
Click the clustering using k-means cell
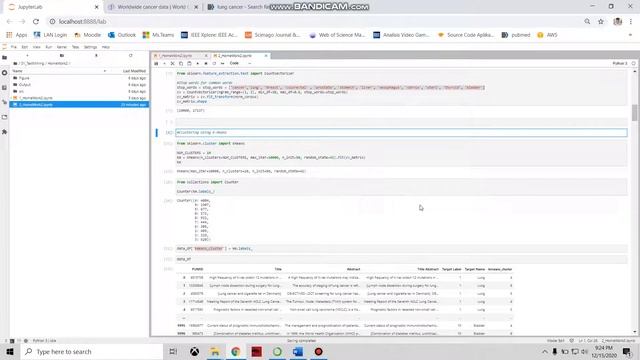[x=401, y=133]
